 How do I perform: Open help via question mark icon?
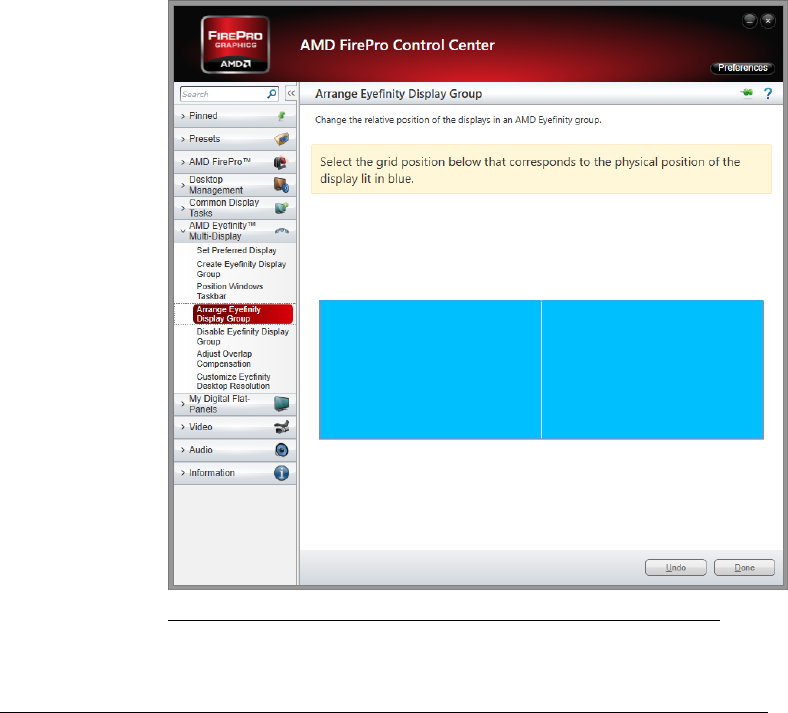click(x=768, y=93)
